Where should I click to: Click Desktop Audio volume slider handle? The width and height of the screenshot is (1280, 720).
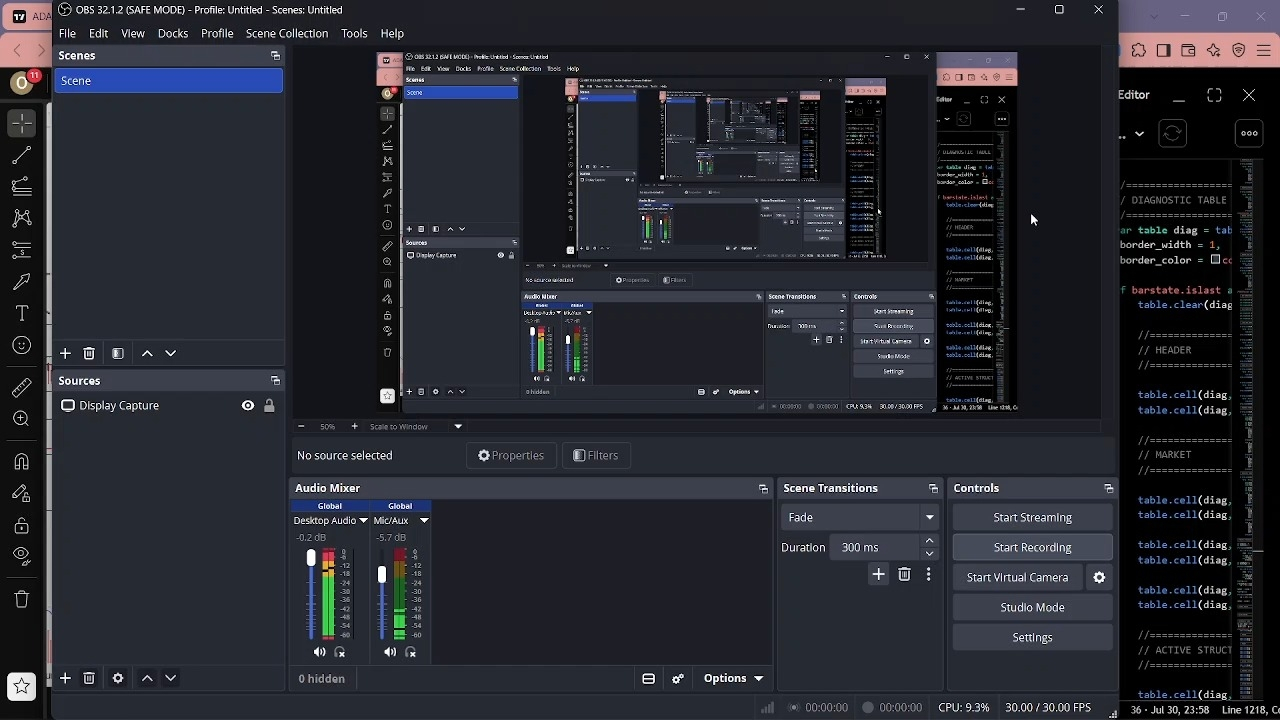click(x=311, y=558)
